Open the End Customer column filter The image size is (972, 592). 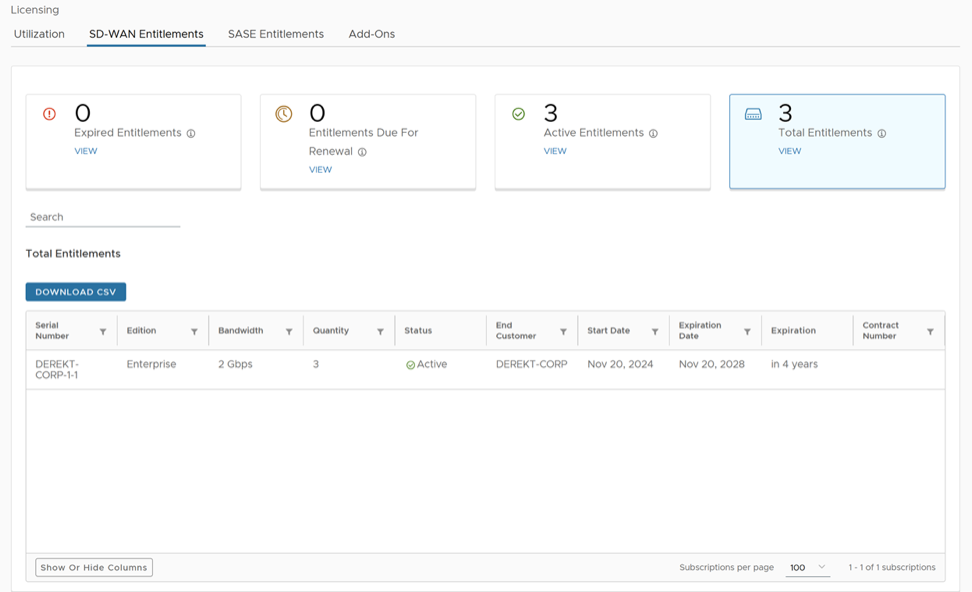tap(563, 332)
